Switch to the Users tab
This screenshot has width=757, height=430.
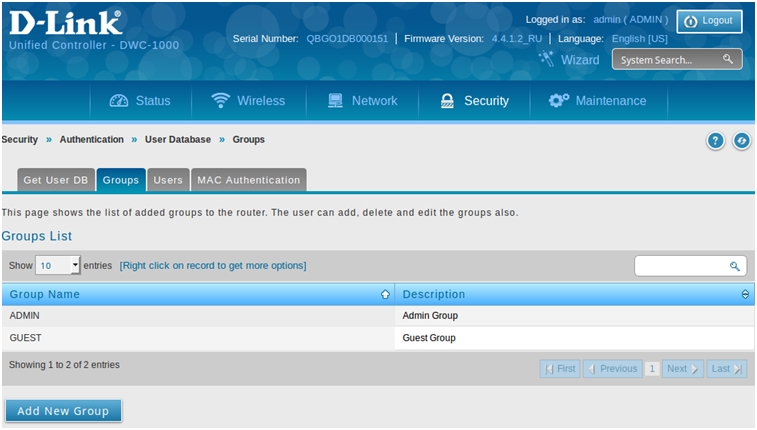(168, 180)
